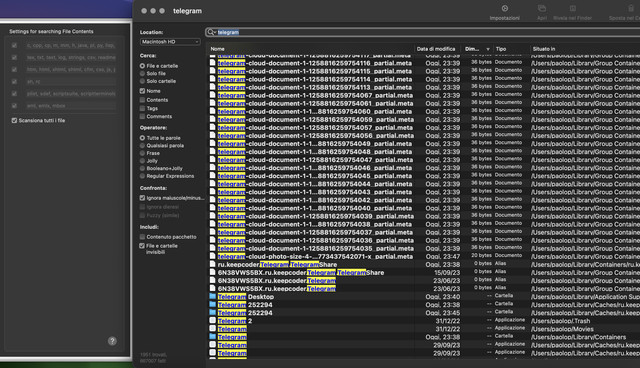
Task: Enable the Comments checkbox
Action: pyautogui.click(x=142, y=117)
